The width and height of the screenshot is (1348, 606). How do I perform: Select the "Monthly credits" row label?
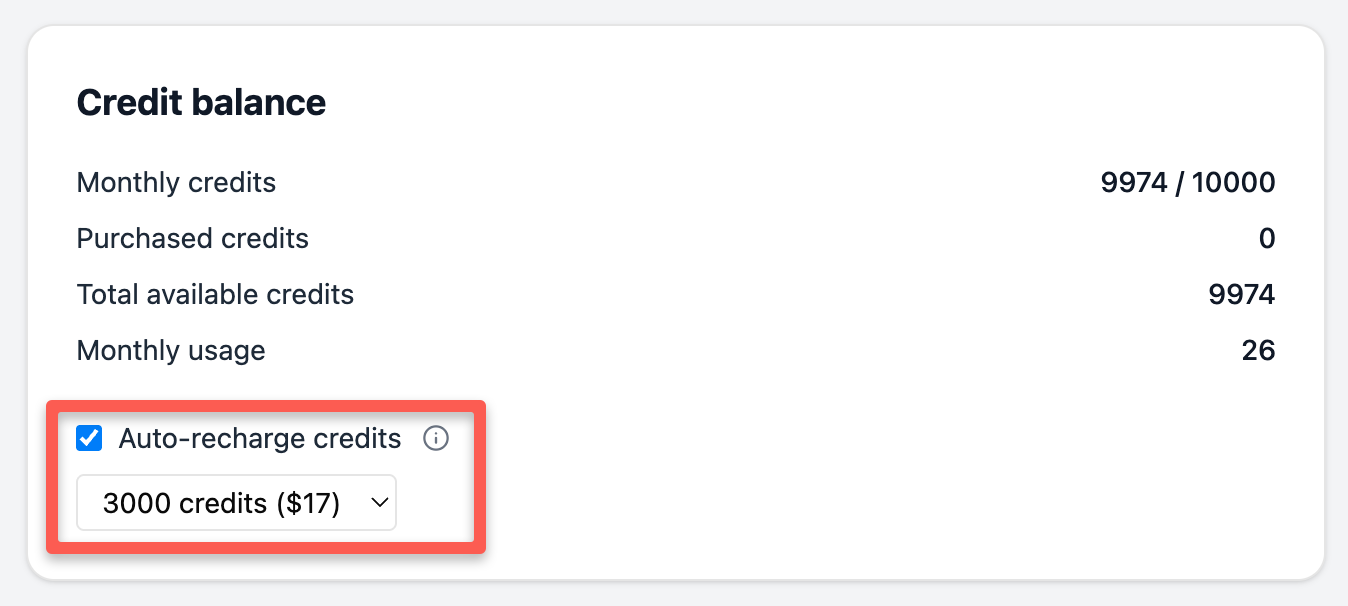click(x=176, y=183)
